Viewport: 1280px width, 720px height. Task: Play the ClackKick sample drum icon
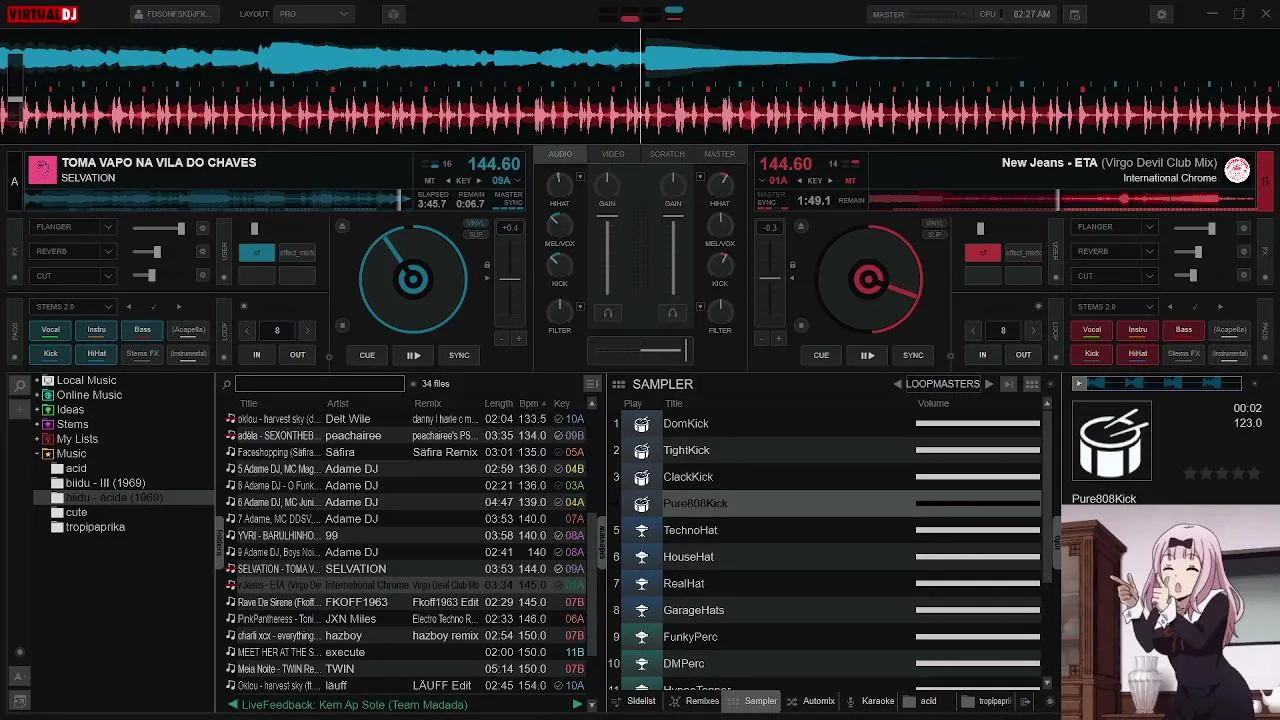point(642,477)
